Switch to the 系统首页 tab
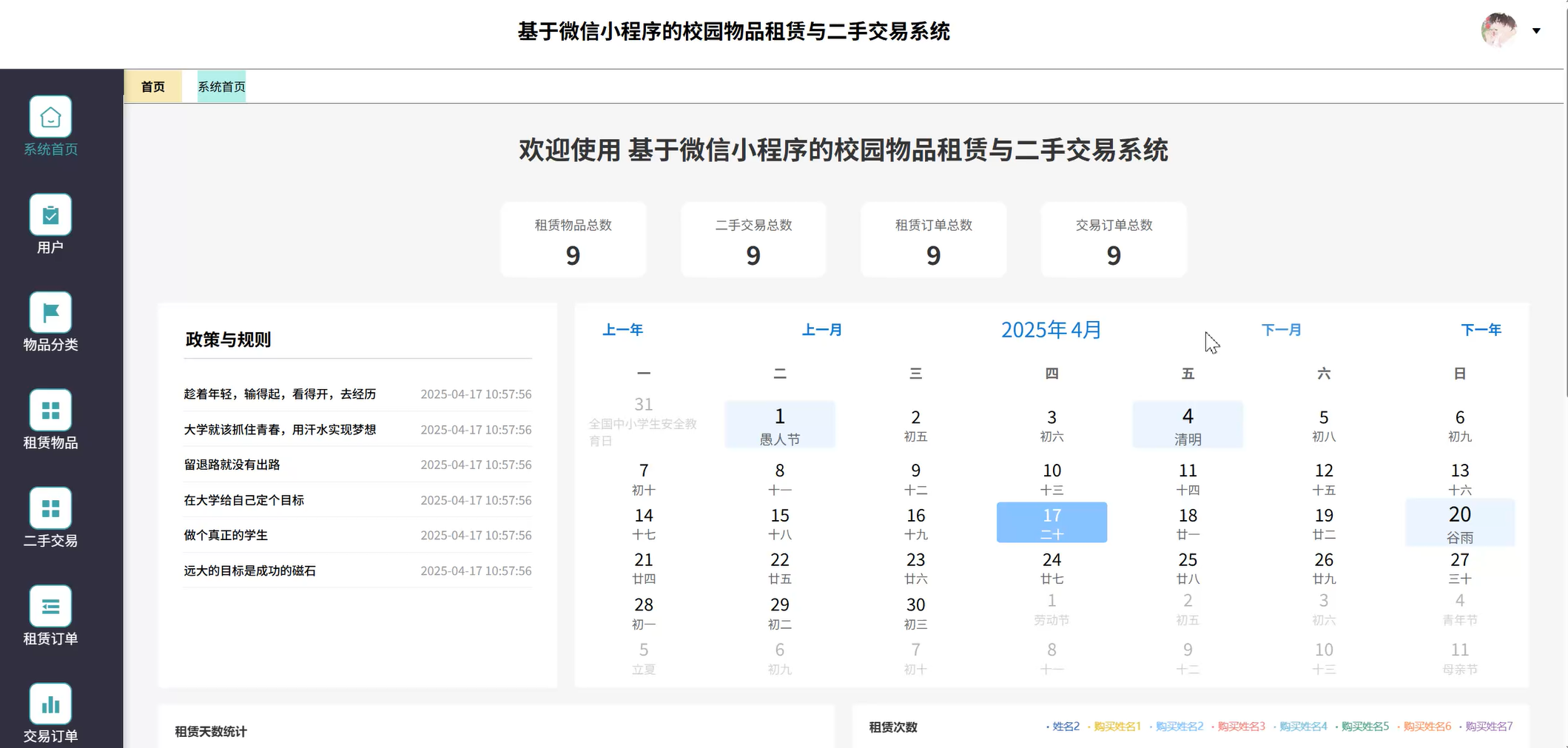 coord(221,87)
